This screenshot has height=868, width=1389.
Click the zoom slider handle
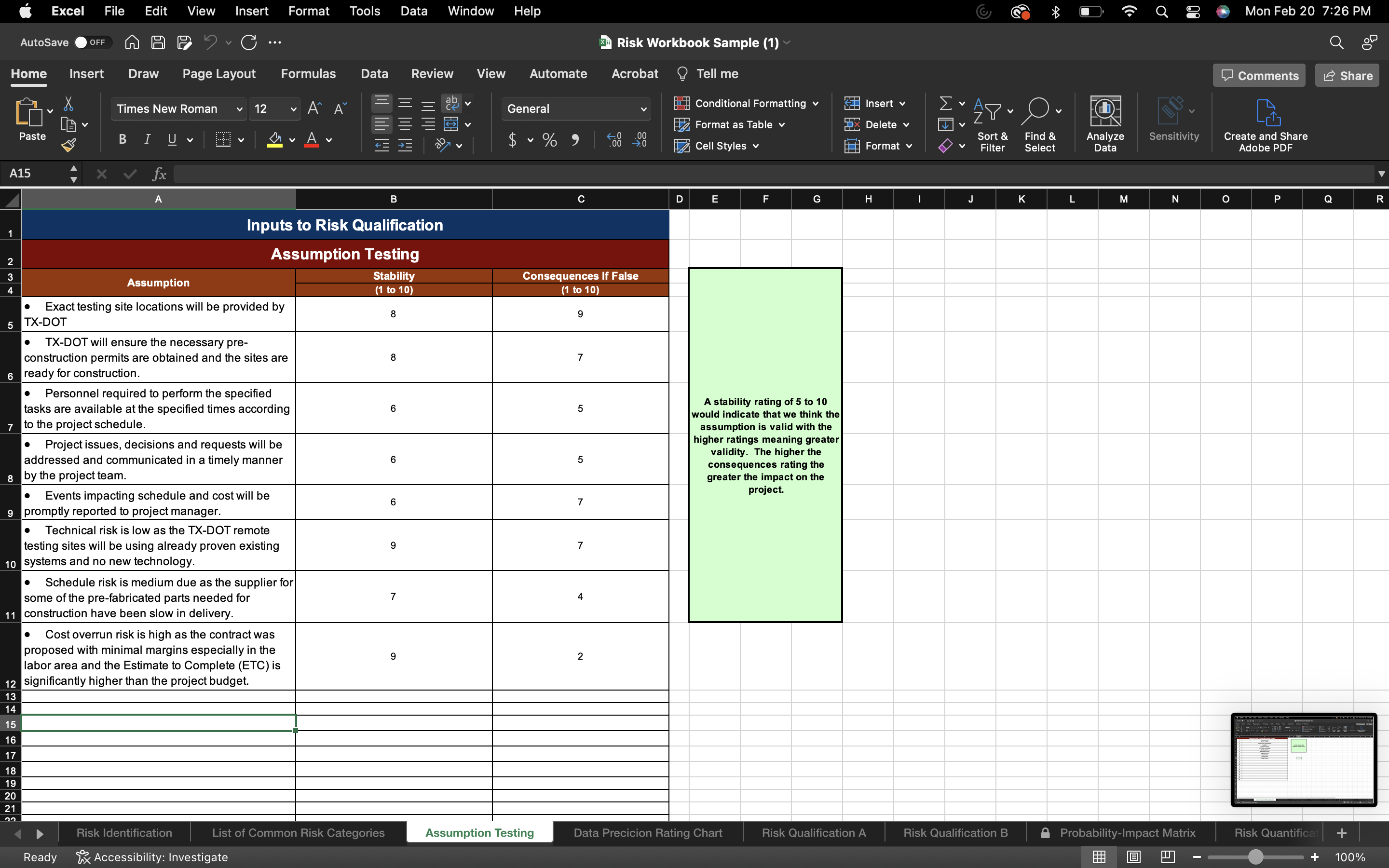1256,857
